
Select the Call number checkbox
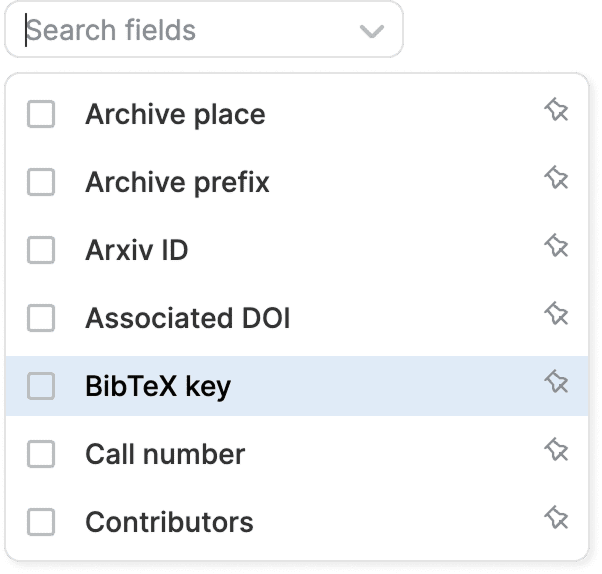coord(41,454)
